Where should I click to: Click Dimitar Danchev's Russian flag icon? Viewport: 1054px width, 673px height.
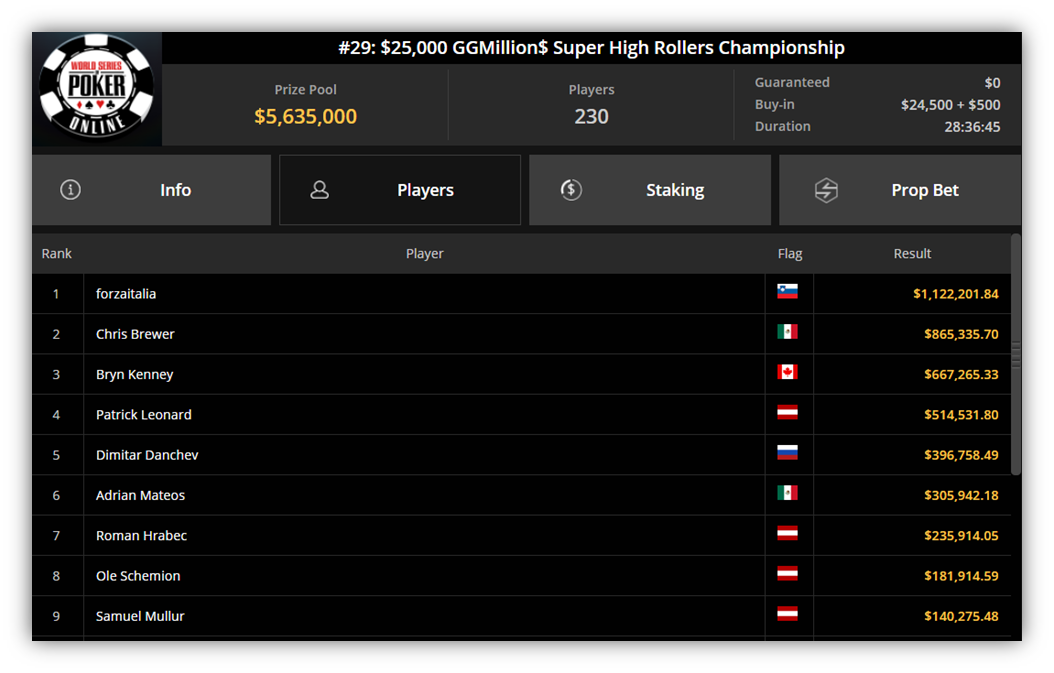[787, 452]
